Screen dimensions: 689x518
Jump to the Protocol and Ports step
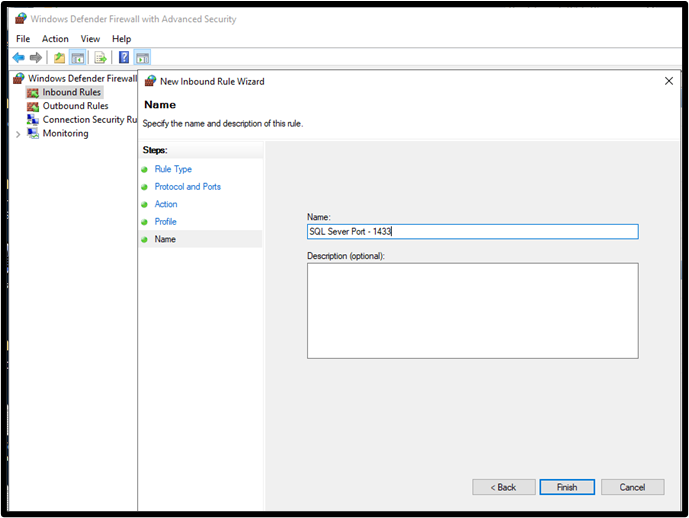tap(188, 187)
